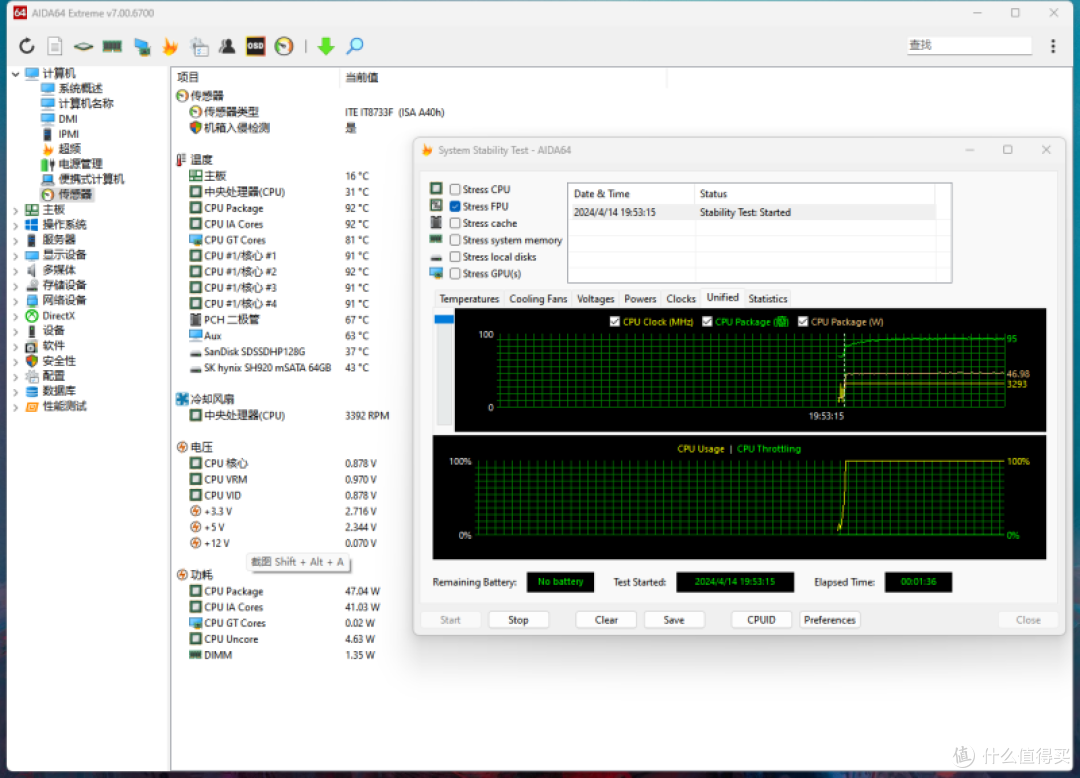Enable Stress system memory checkbox
This screenshot has width=1080, height=778.
[x=455, y=240]
